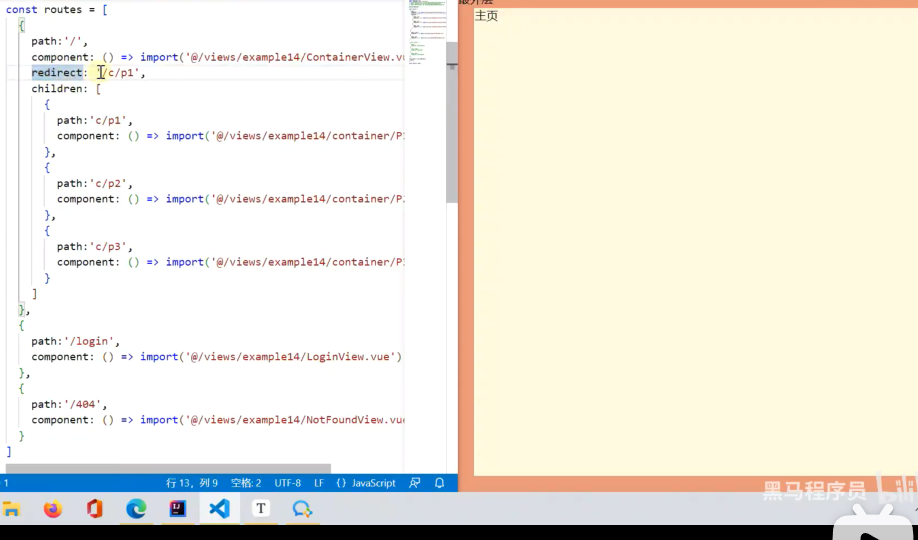Change language mode from JavaScript
The image size is (918, 540).
[x=366, y=483]
